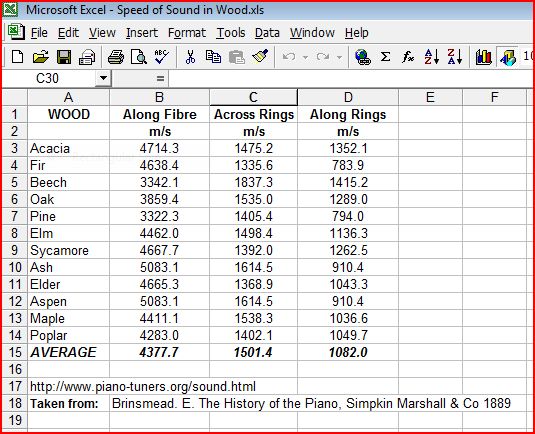
Task: Click the piano-tuners.org sound.html link cell
Action: pyautogui.click(x=143, y=387)
